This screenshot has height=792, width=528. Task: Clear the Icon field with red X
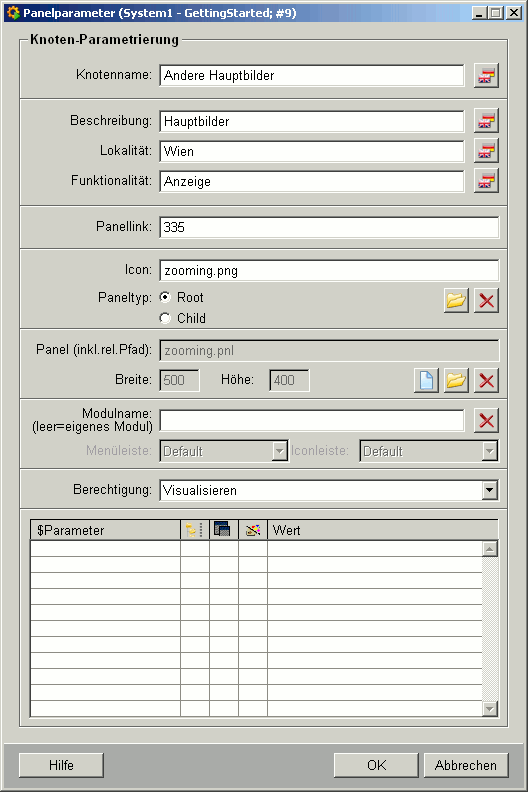tap(486, 301)
